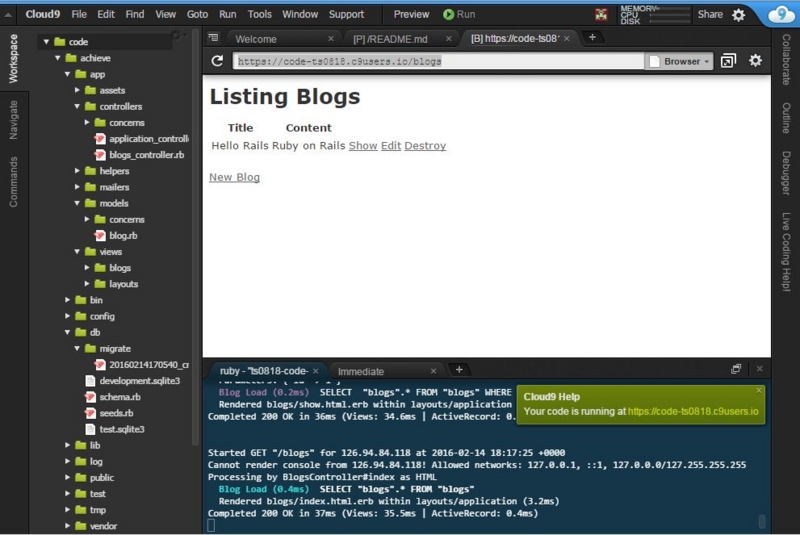Screen dimensions: 800x535
Task: Collapse the controllers folder
Action: tap(77, 107)
